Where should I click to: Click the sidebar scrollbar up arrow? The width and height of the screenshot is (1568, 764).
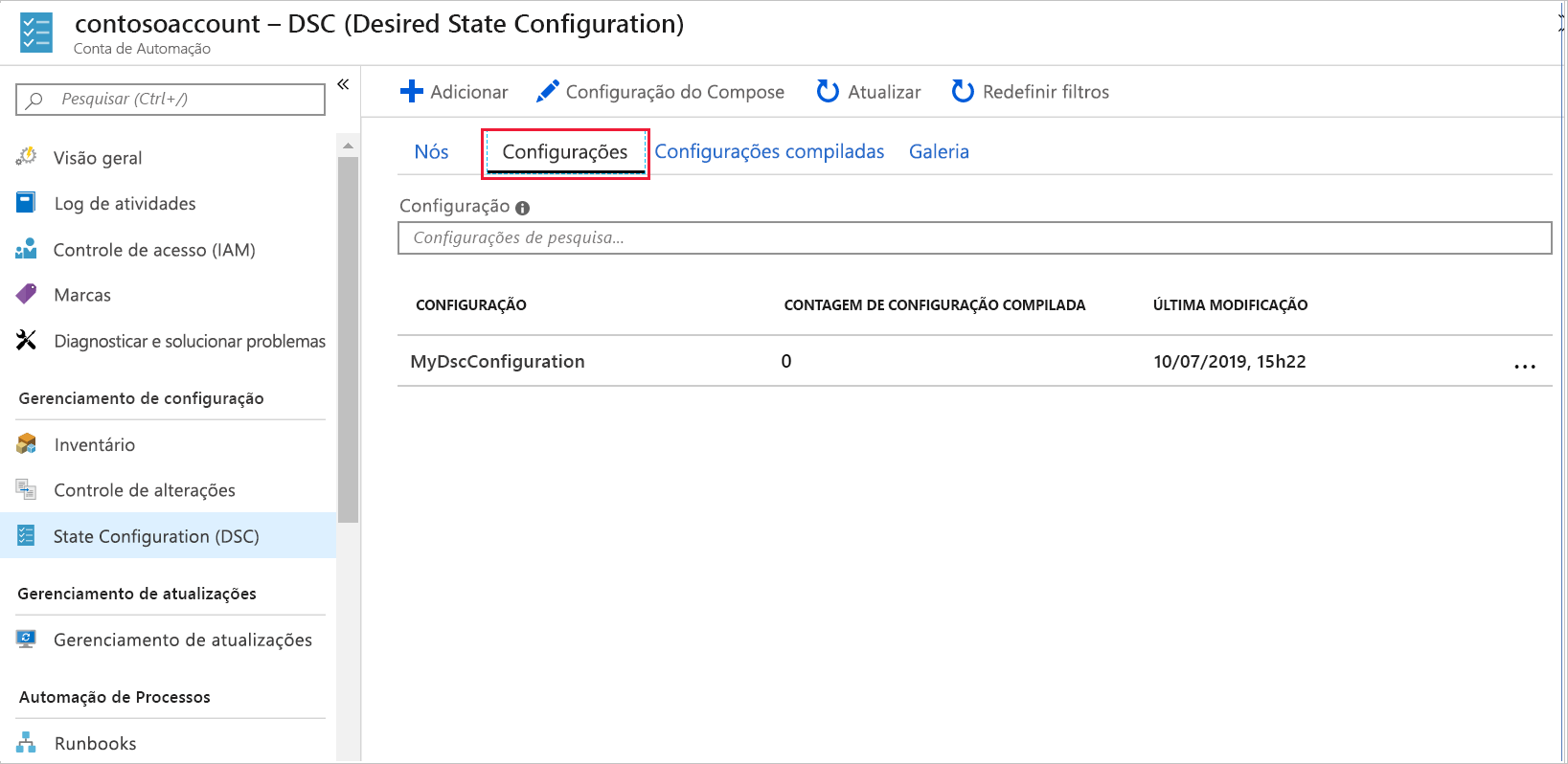(x=348, y=146)
